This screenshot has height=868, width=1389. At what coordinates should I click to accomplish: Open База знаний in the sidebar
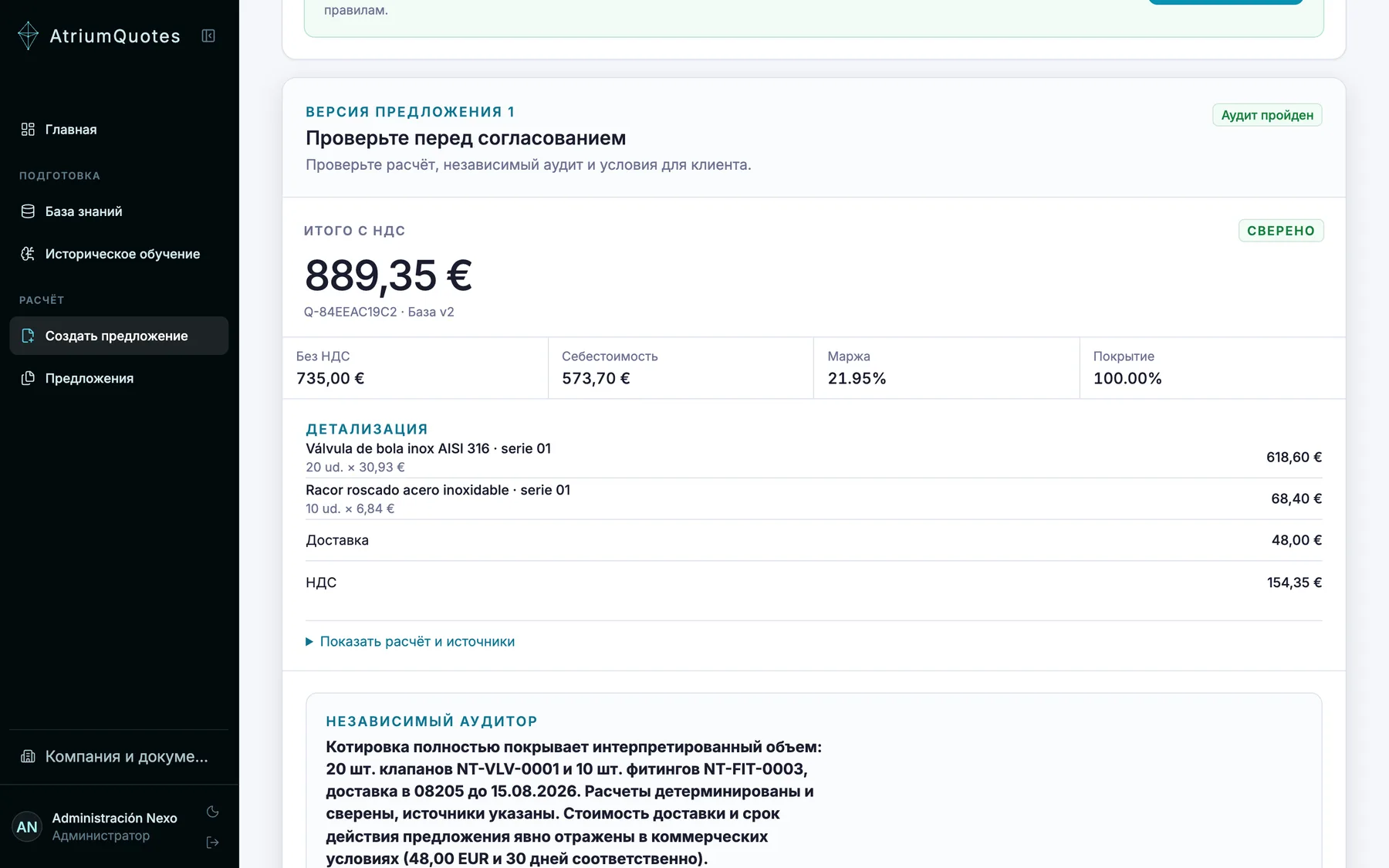(119, 211)
